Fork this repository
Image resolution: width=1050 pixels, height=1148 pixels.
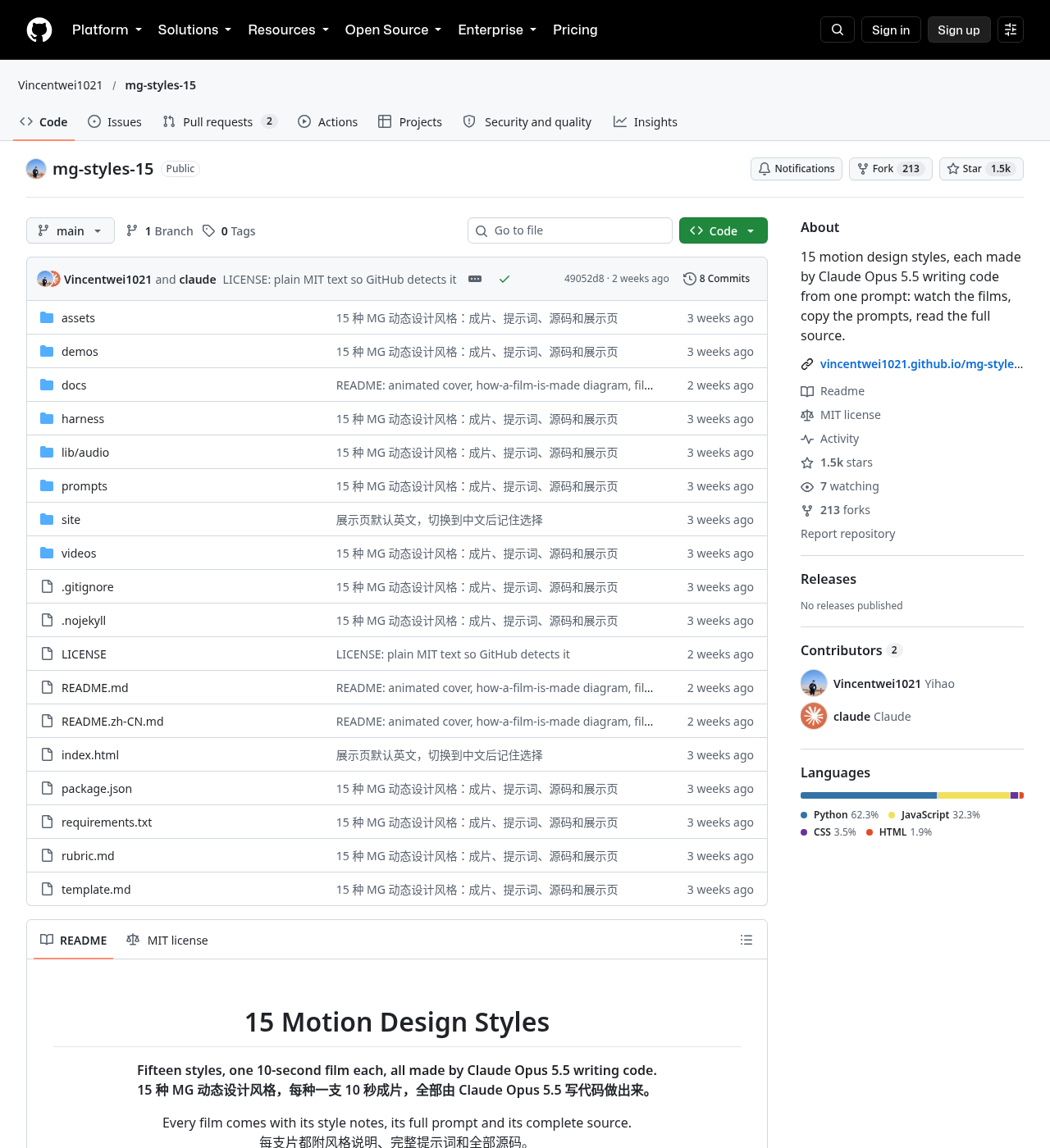890,169
